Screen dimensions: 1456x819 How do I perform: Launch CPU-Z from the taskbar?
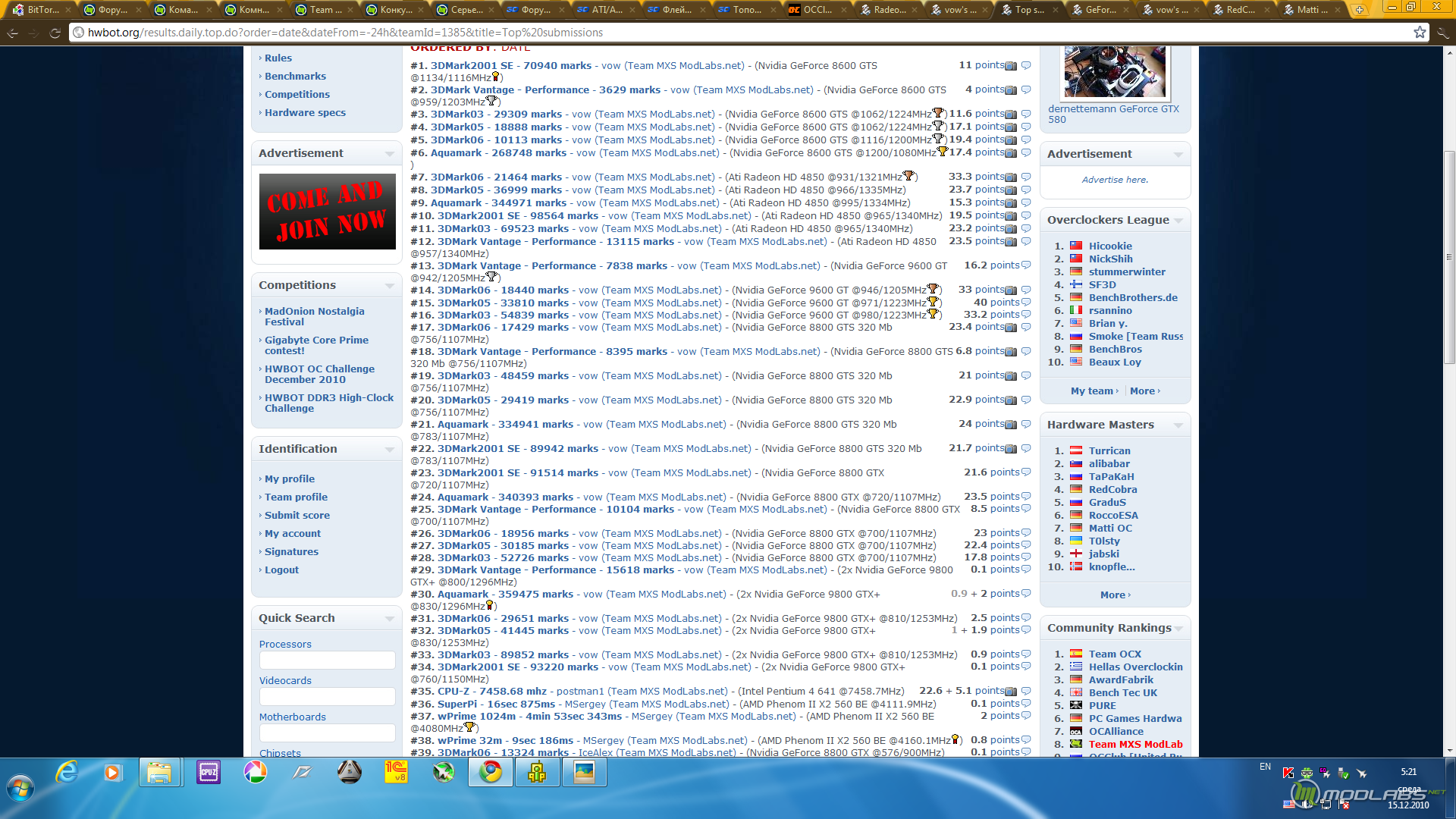pos(208,773)
